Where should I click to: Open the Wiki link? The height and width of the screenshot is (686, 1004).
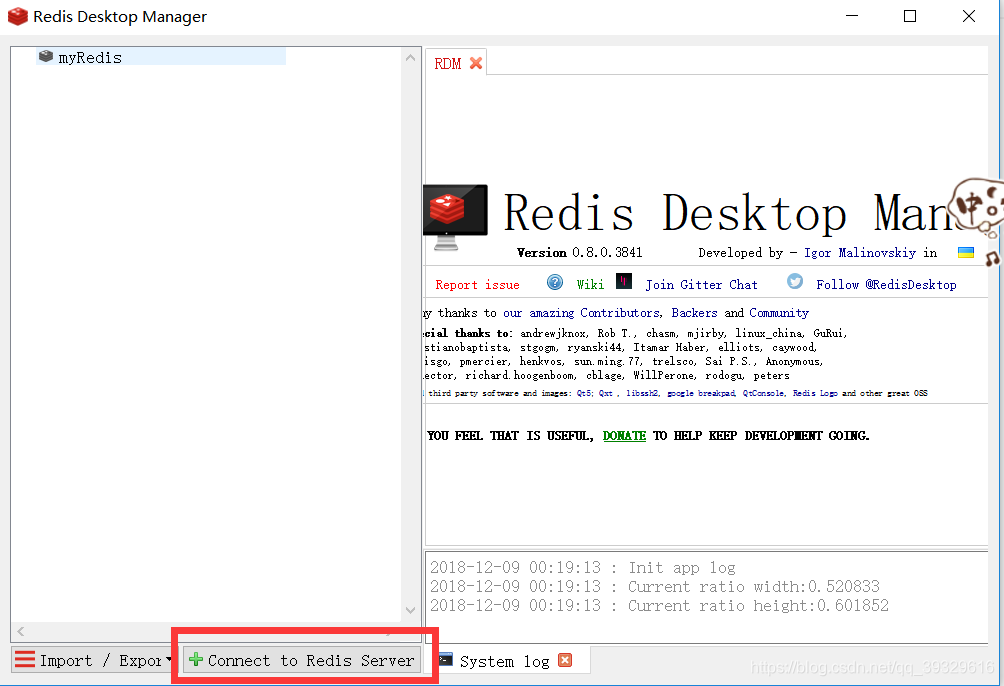pos(590,284)
